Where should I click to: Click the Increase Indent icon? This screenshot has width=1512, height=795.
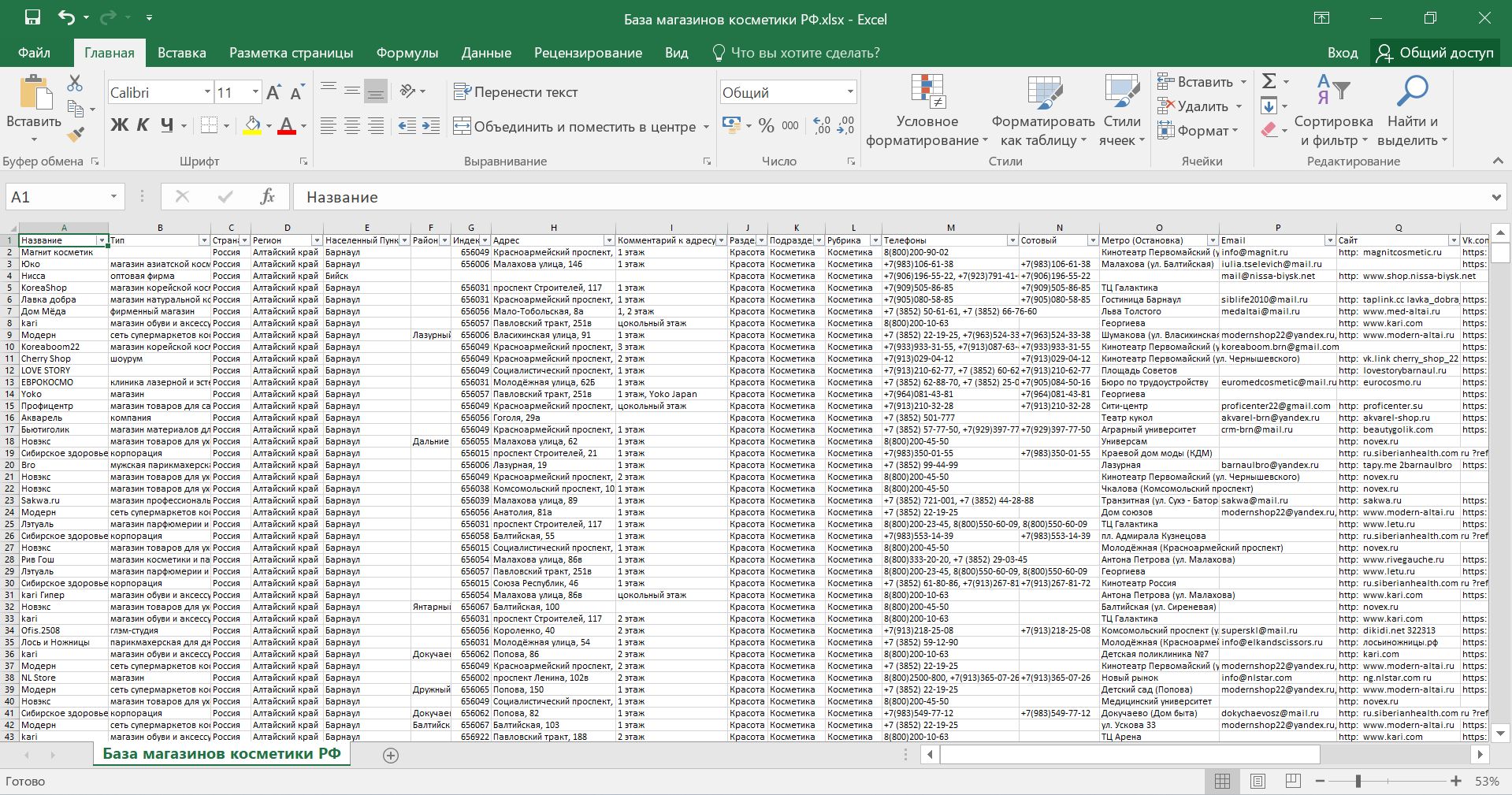431,126
